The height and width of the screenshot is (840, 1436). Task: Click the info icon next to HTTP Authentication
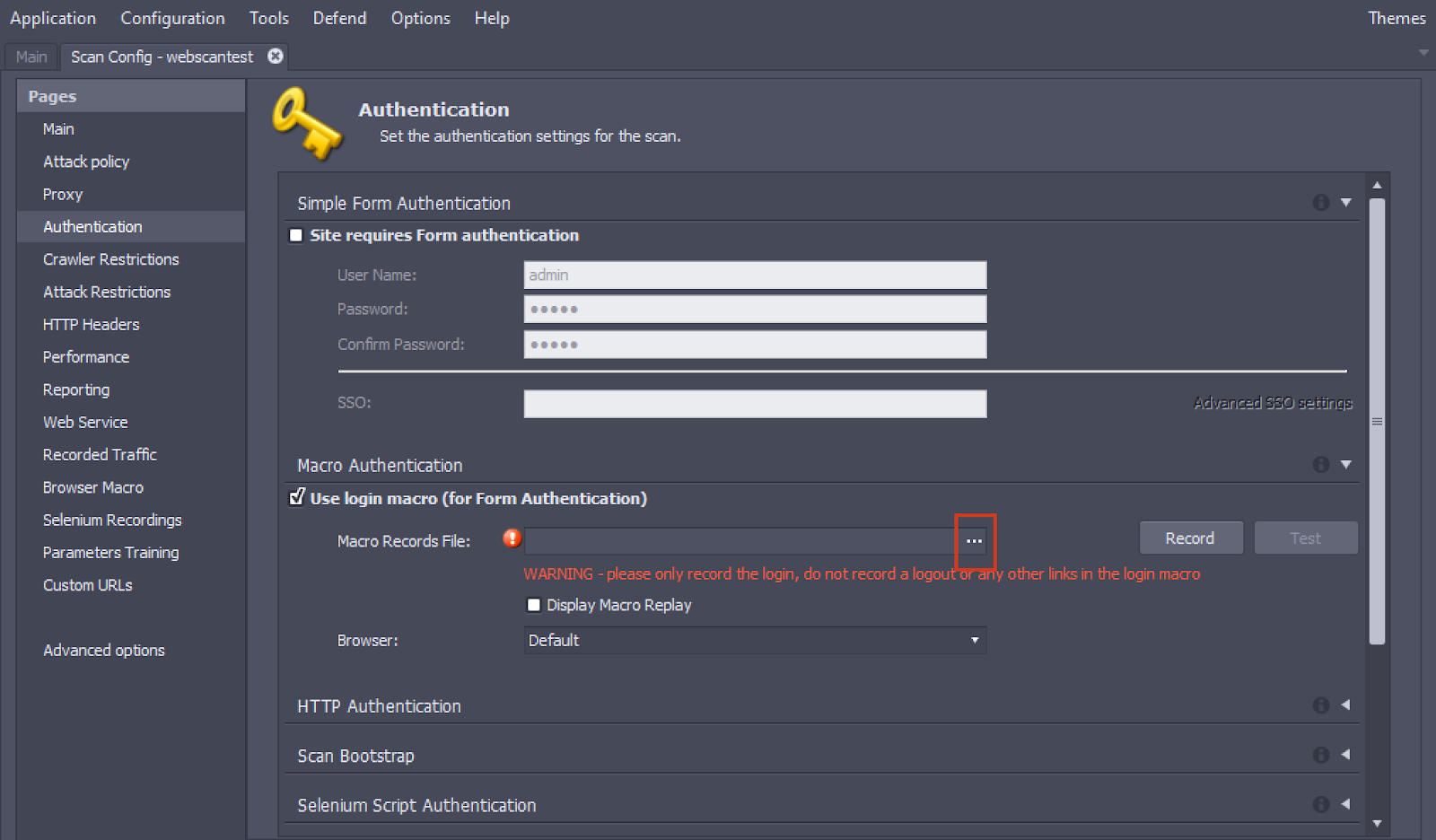1319,705
